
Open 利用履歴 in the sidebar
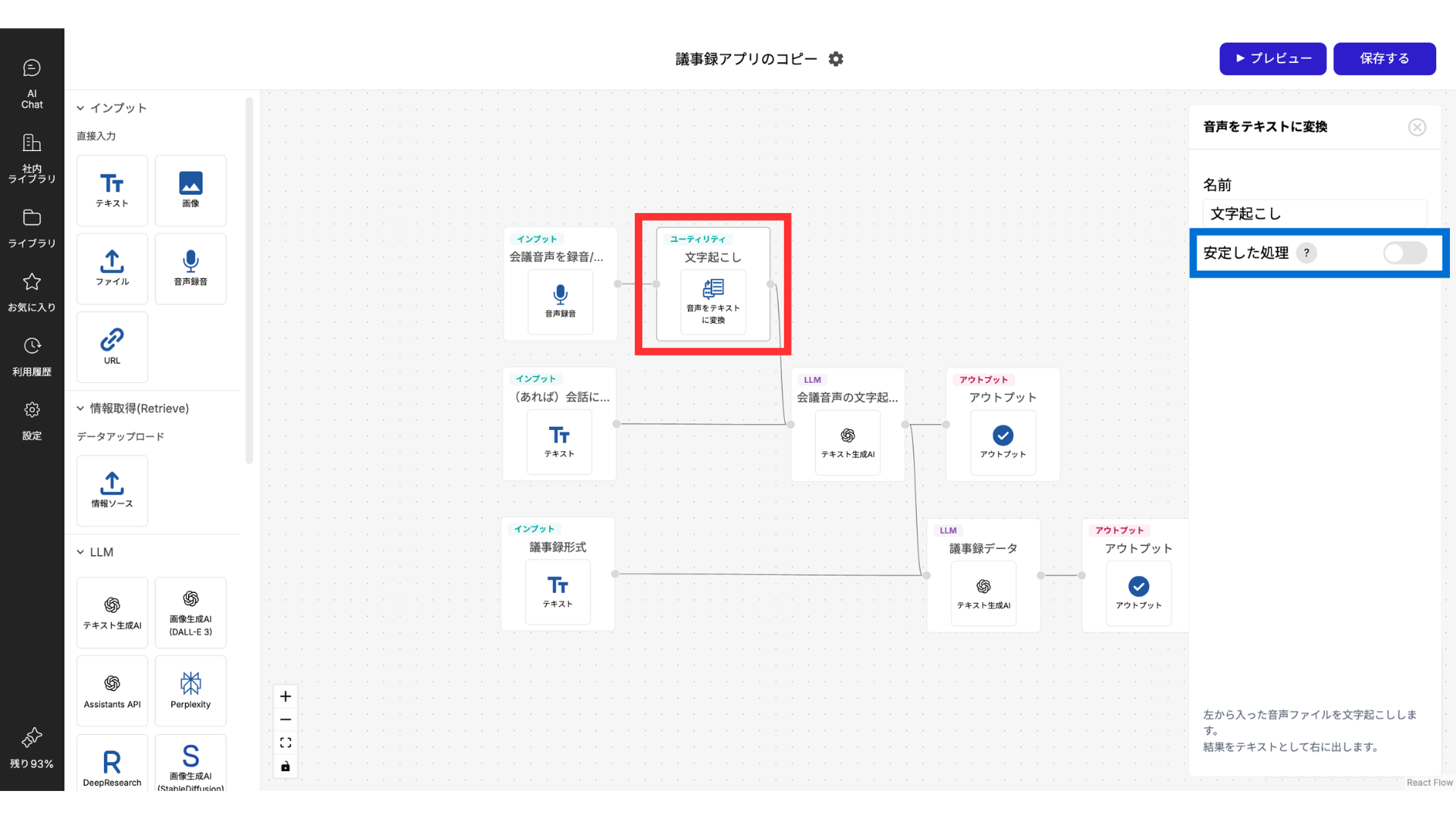[x=32, y=356]
